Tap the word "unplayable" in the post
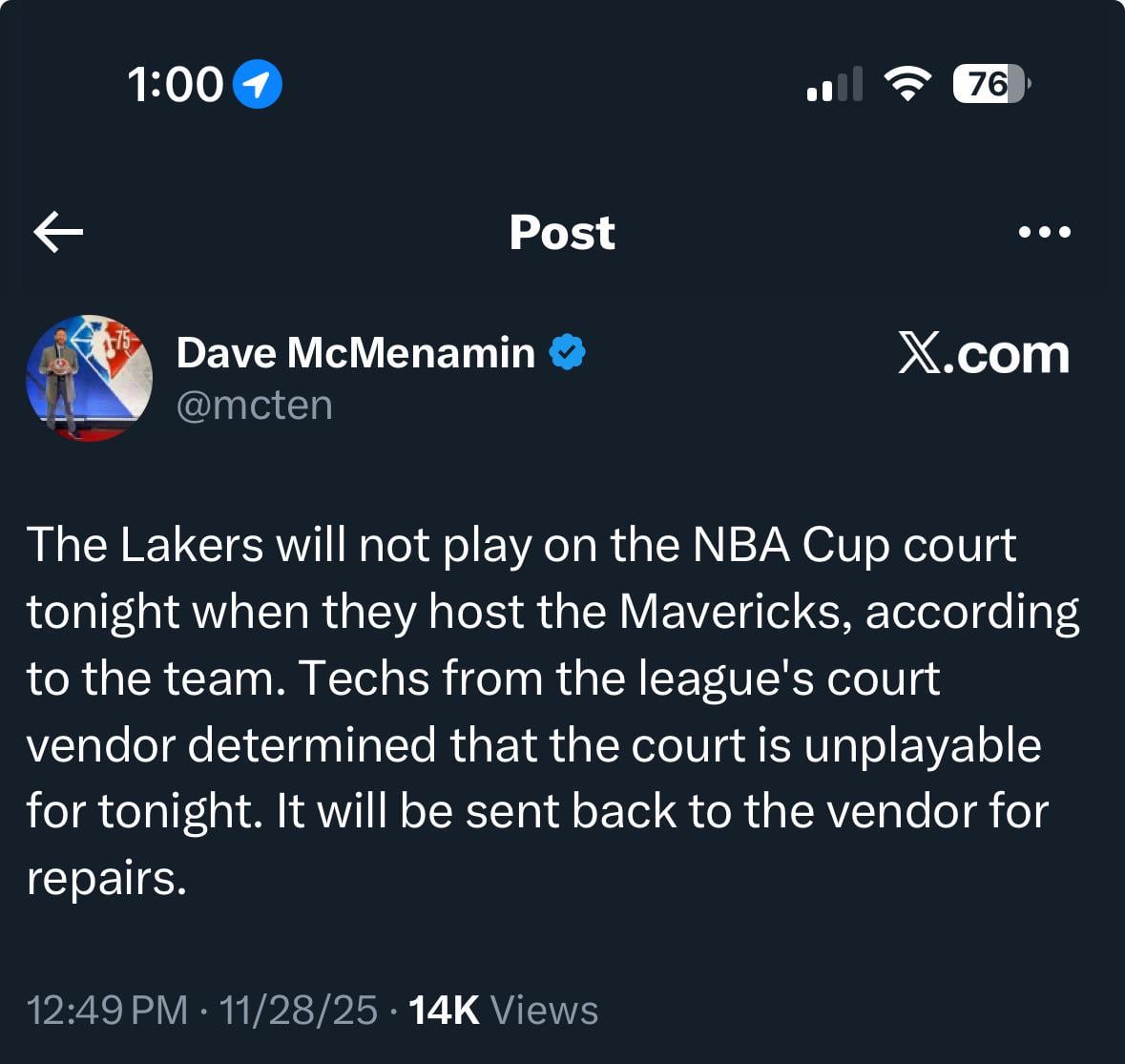 (x=922, y=745)
